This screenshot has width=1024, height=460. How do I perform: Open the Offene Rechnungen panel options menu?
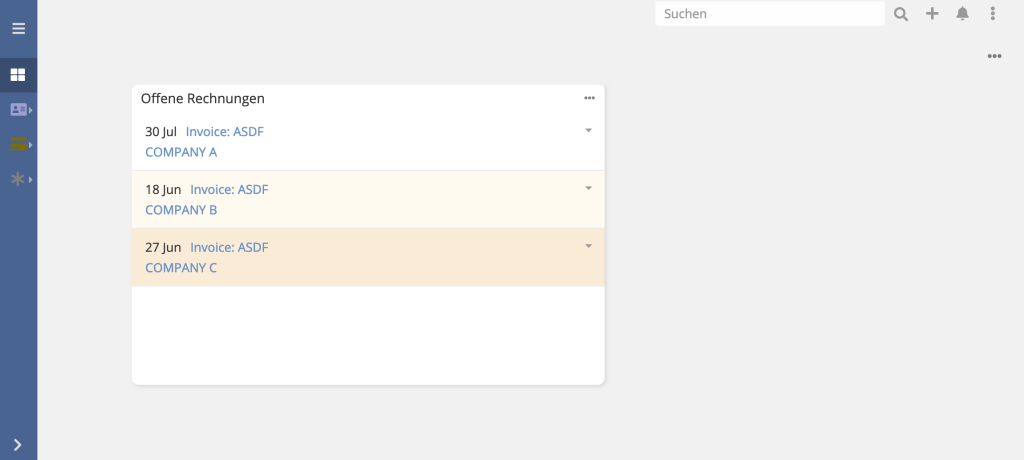click(589, 98)
